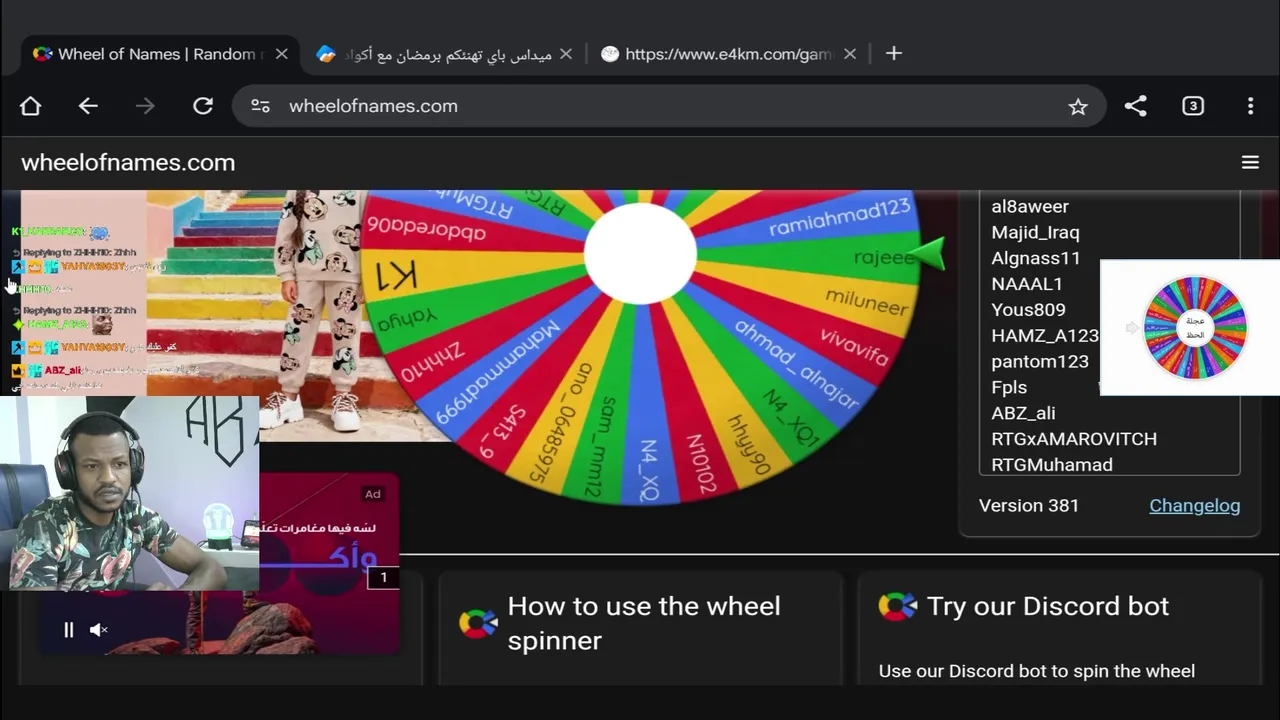Open the tab switcher showing 3 tabs
The height and width of the screenshot is (720, 1280).
pyautogui.click(x=1193, y=106)
